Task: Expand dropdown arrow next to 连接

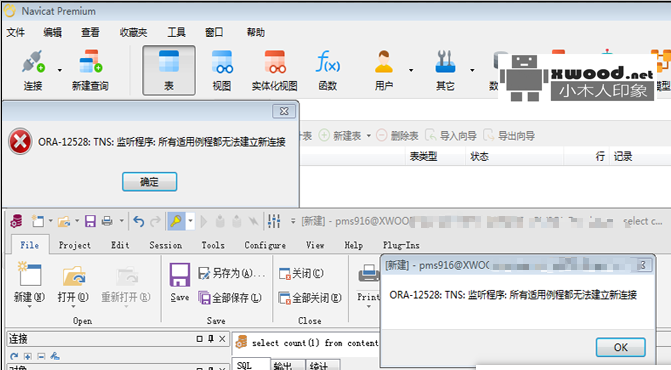Action: click(59, 70)
